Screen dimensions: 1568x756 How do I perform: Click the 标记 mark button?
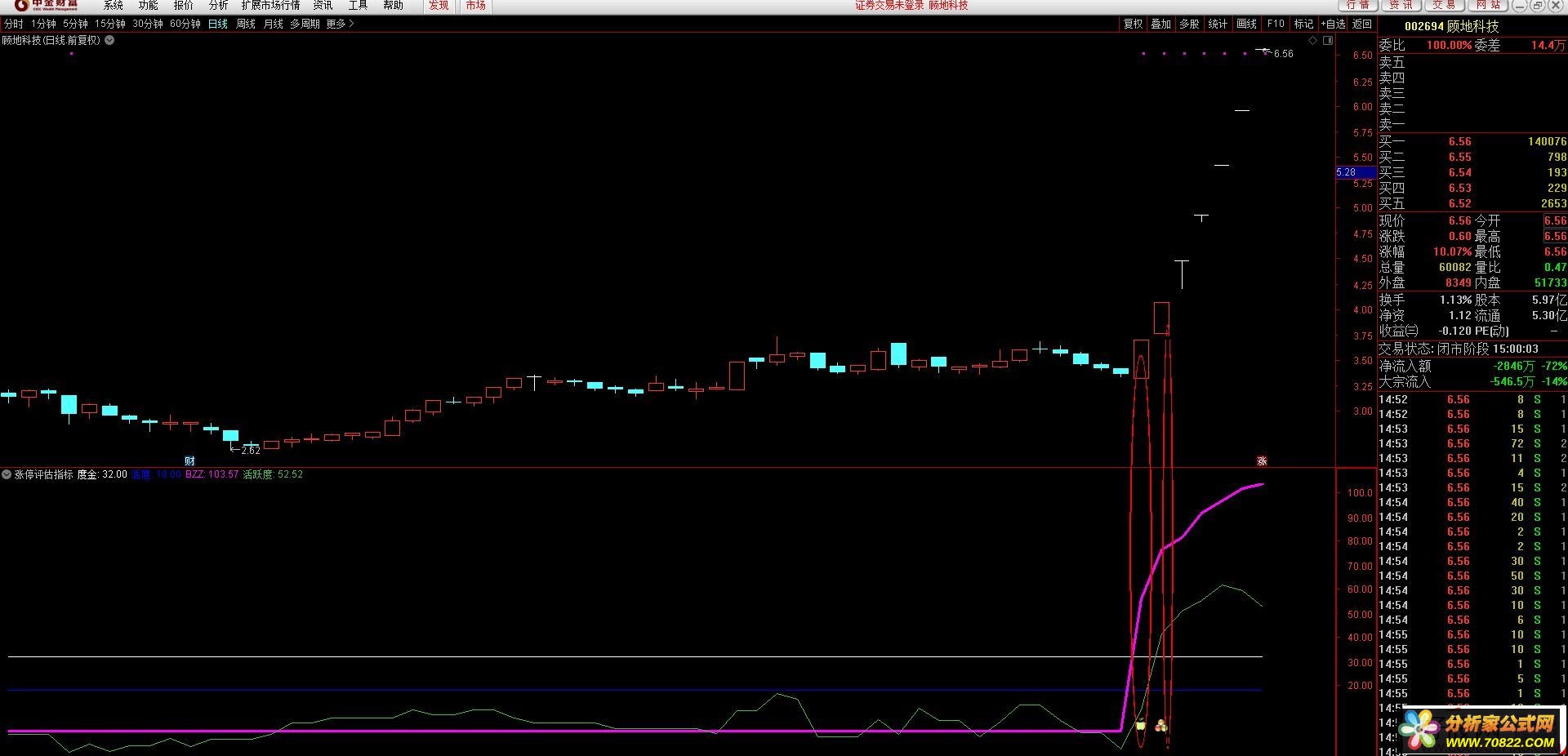(x=1304, y=24)
